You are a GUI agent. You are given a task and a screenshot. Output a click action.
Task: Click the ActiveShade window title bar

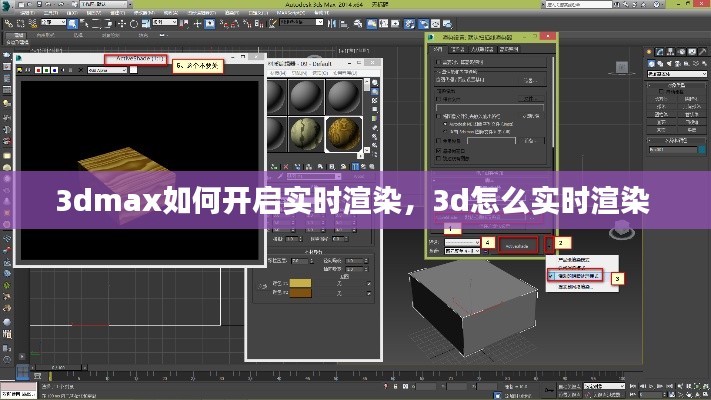(138, 59)
